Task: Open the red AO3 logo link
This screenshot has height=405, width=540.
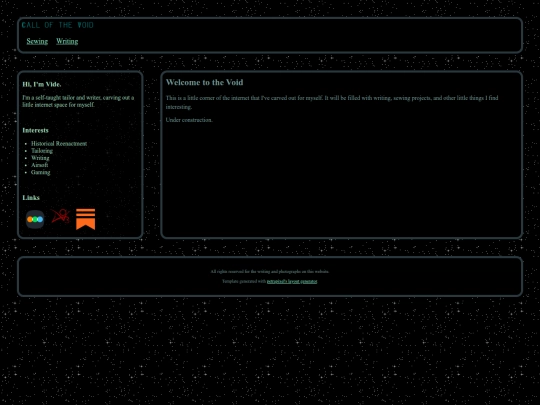Action: (x=61, y=216)
